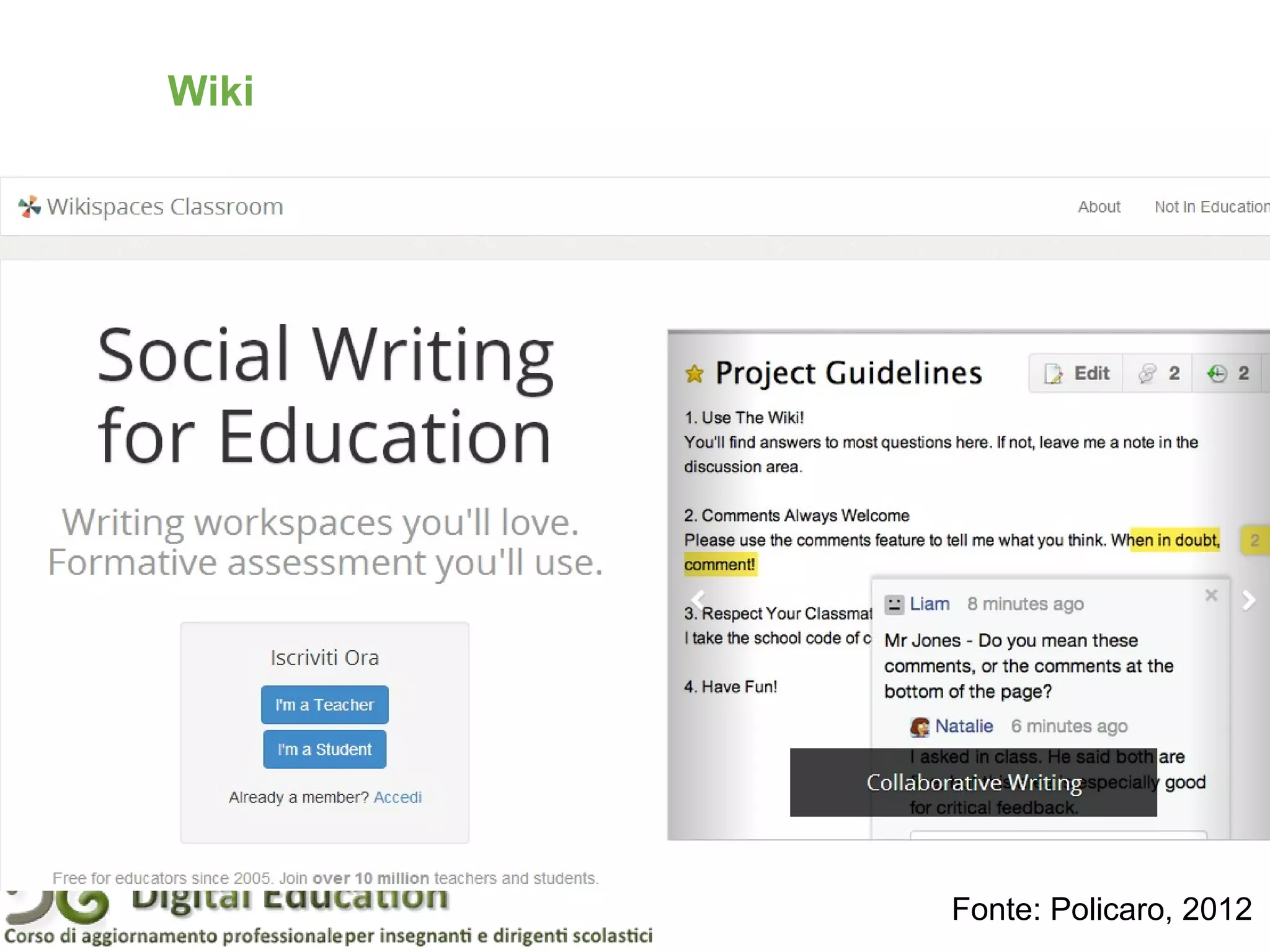Click Natalie's avatar icon in reply
1270x952 pixels.
tap(920, 726)
